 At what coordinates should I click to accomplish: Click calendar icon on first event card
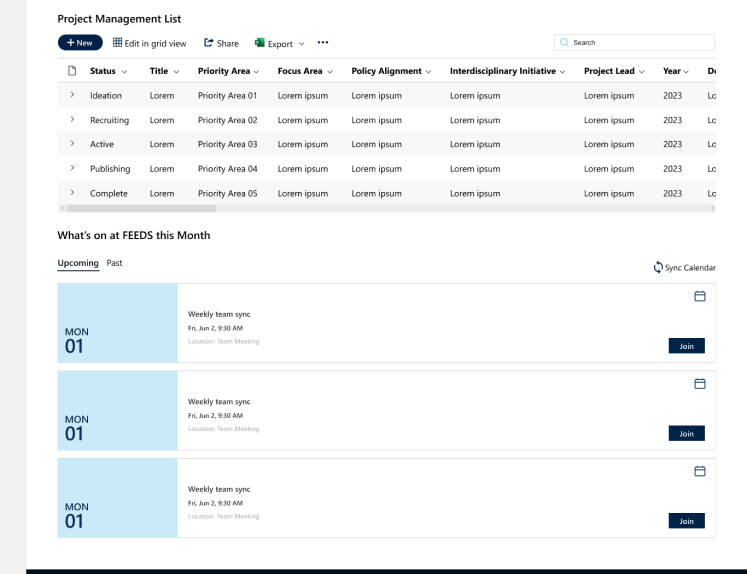700,296
